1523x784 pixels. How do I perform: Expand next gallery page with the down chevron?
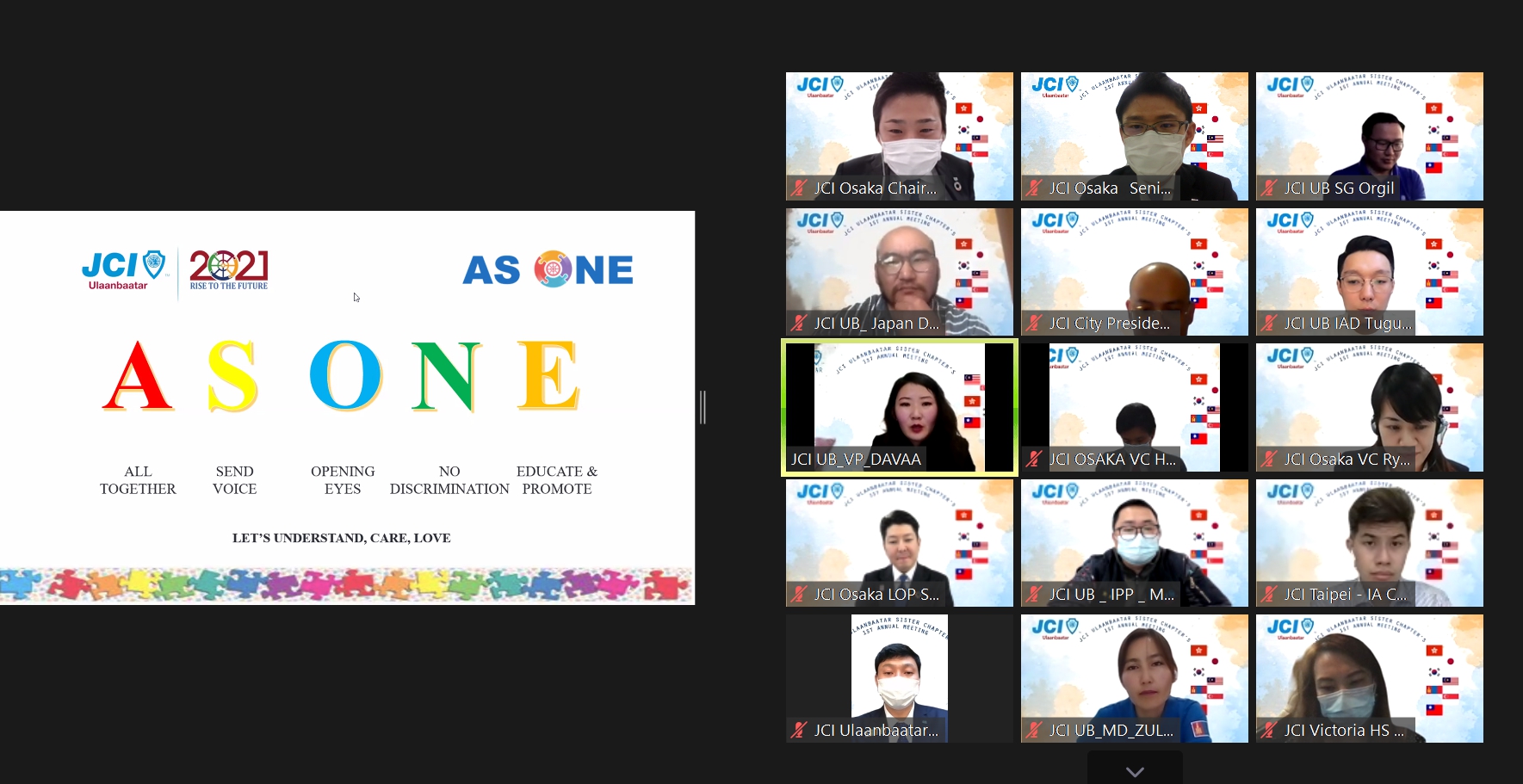tap(1135, 771)
